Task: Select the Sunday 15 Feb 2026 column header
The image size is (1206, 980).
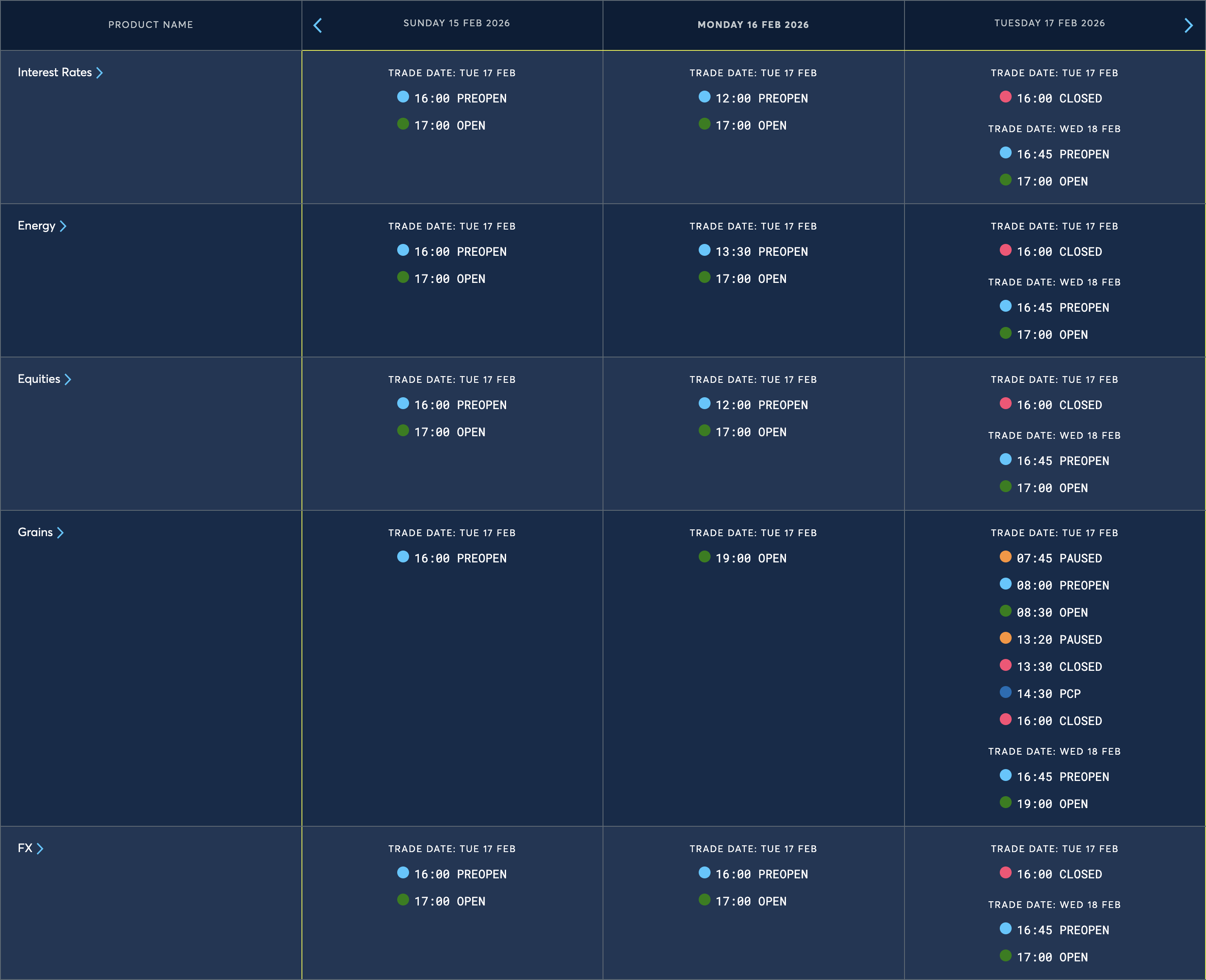Action: [456, 23]
